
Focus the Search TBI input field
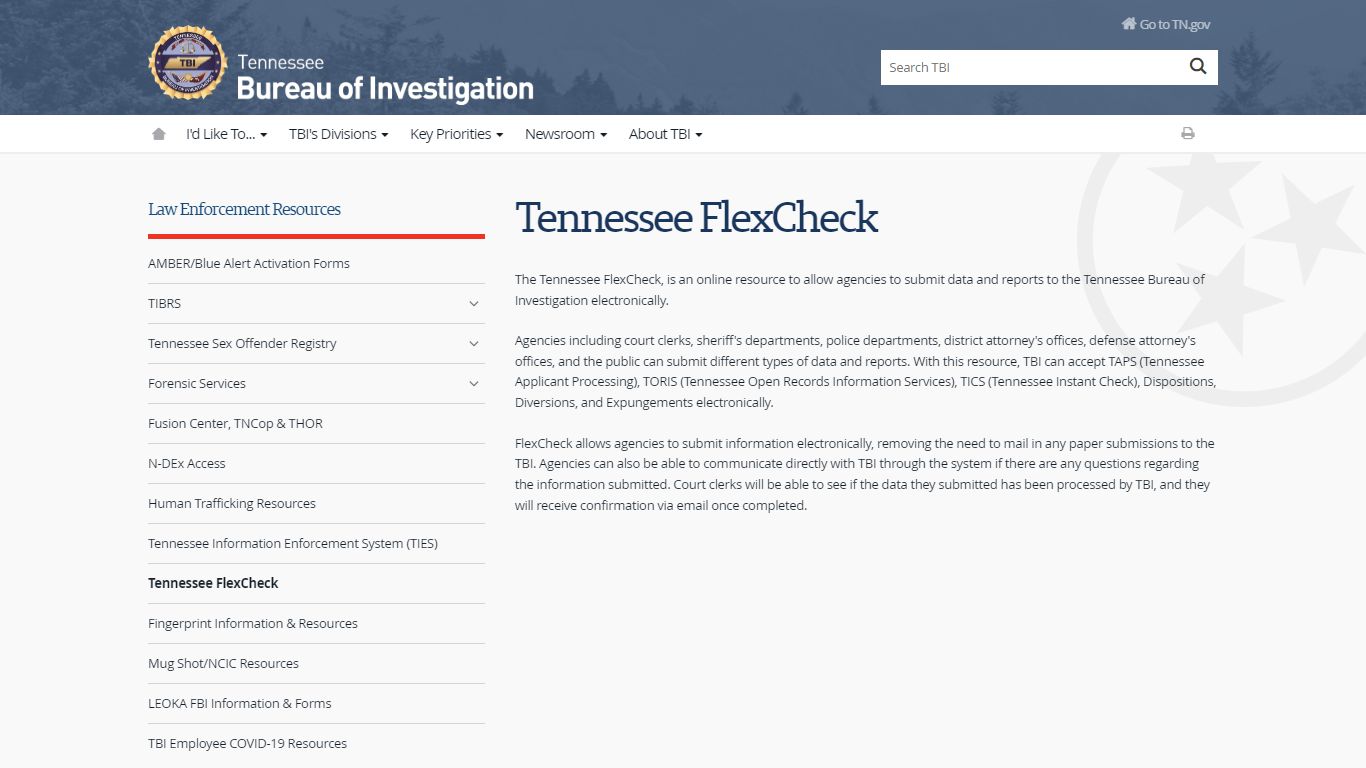pyautogui.click(x=1030, y=67)
